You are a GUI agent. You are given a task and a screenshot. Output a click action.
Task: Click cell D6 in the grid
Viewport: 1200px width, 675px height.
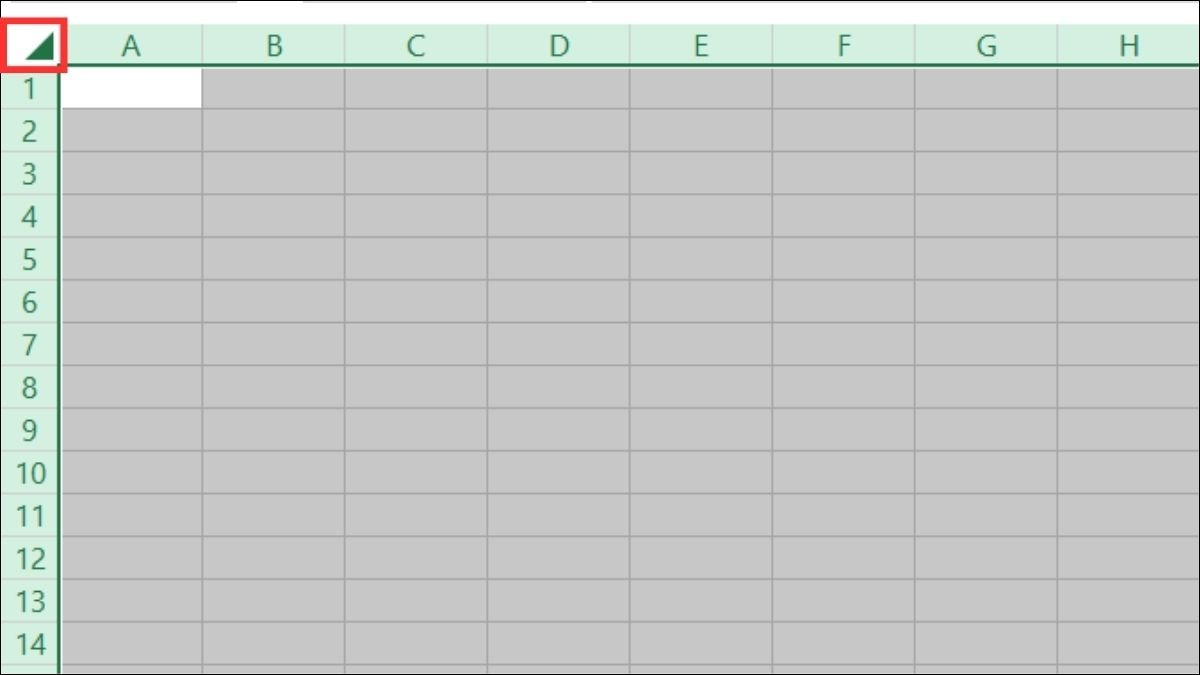(x=559, y=301)
